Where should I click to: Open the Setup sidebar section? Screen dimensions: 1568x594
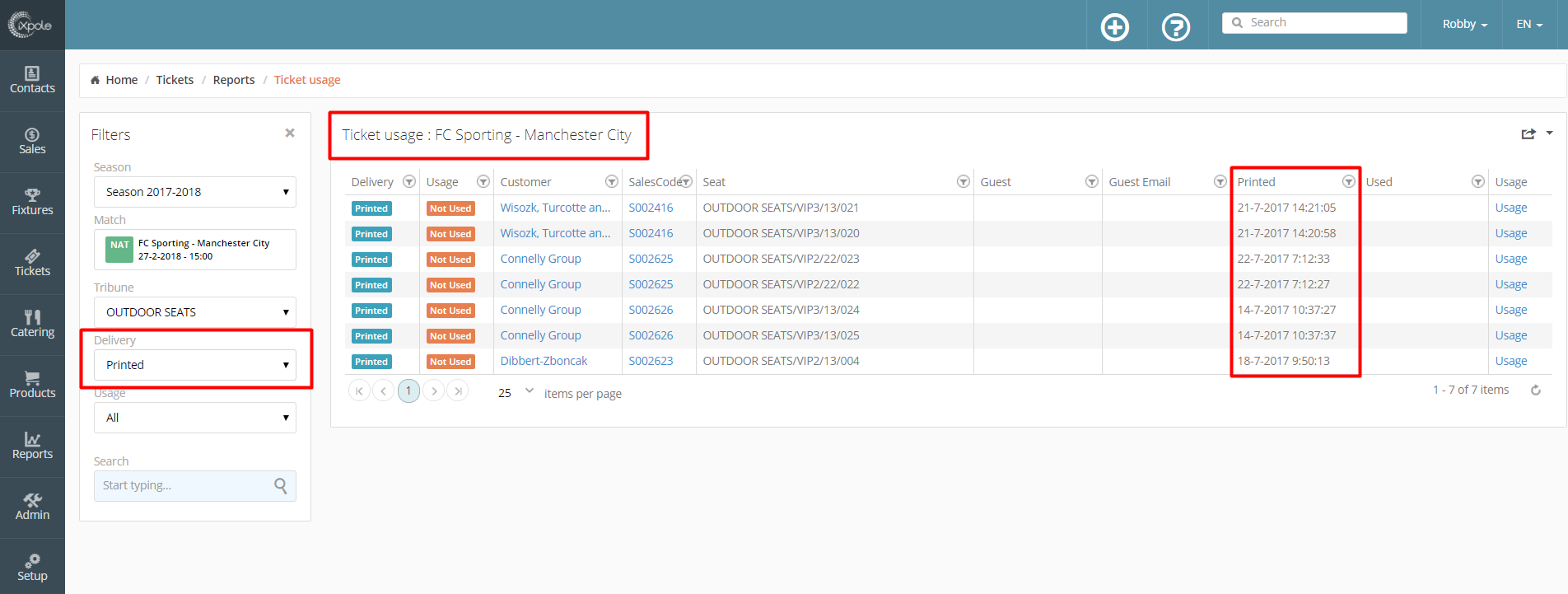pos(32,568)
